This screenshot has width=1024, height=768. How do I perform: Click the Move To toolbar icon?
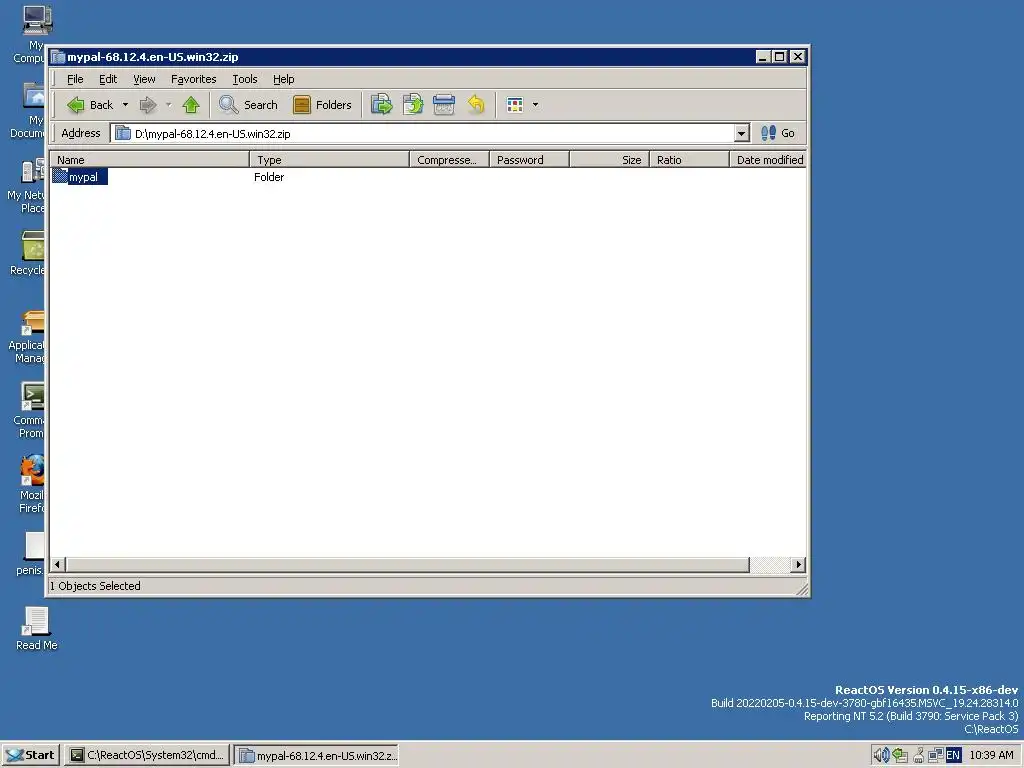point(381,104)
